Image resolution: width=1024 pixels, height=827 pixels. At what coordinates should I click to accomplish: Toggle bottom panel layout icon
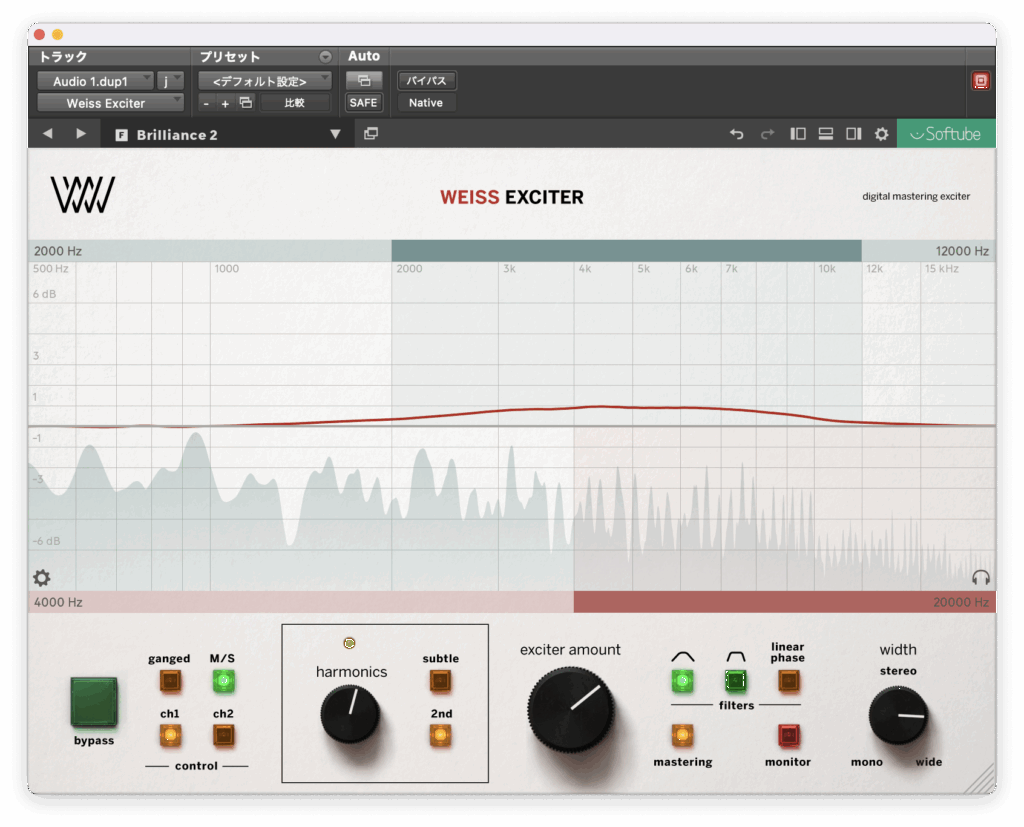point(825,134)
